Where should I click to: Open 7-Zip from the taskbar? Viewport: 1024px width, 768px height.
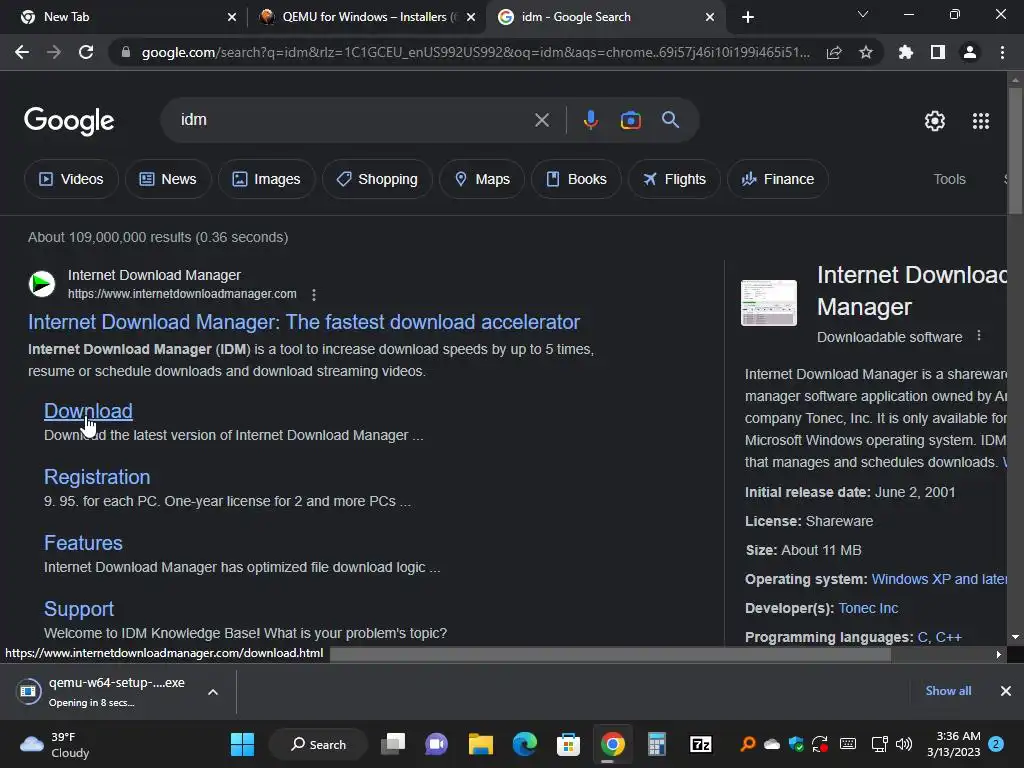701,744
